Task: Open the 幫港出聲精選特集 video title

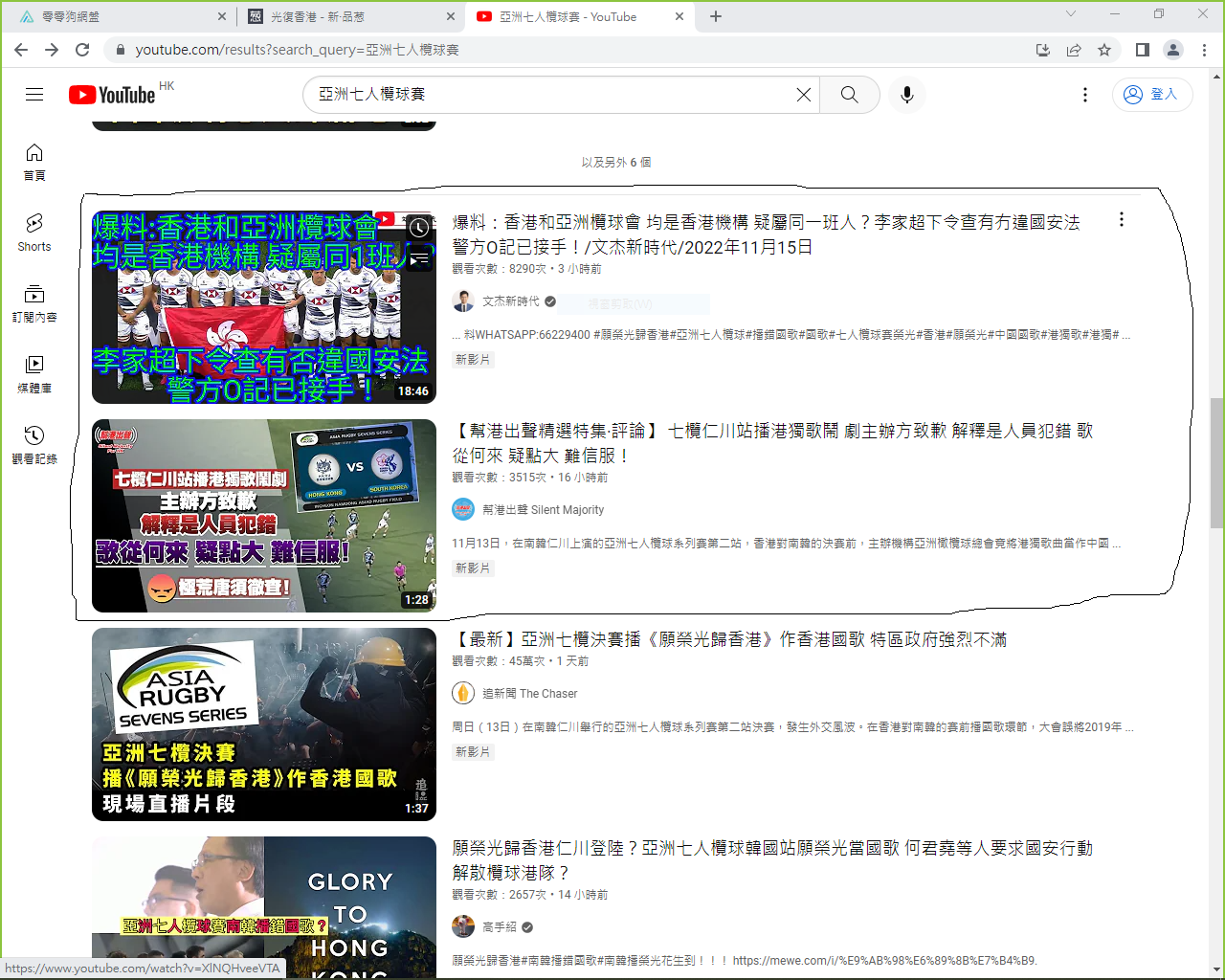Action: (772, 443)
